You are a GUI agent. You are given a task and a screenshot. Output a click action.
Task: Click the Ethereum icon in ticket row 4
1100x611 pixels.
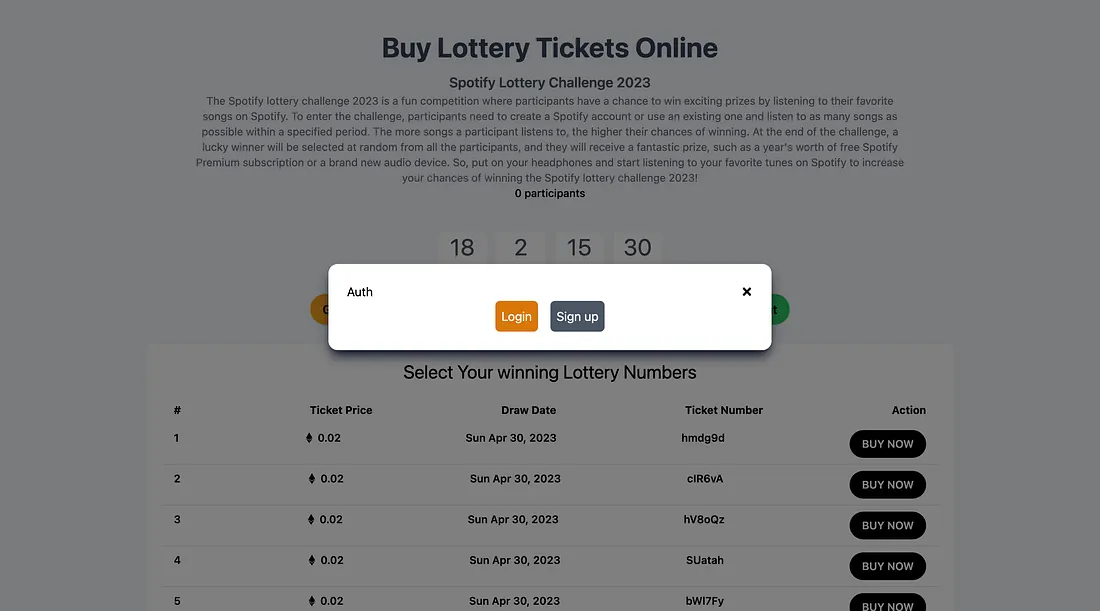click(311, 560)
